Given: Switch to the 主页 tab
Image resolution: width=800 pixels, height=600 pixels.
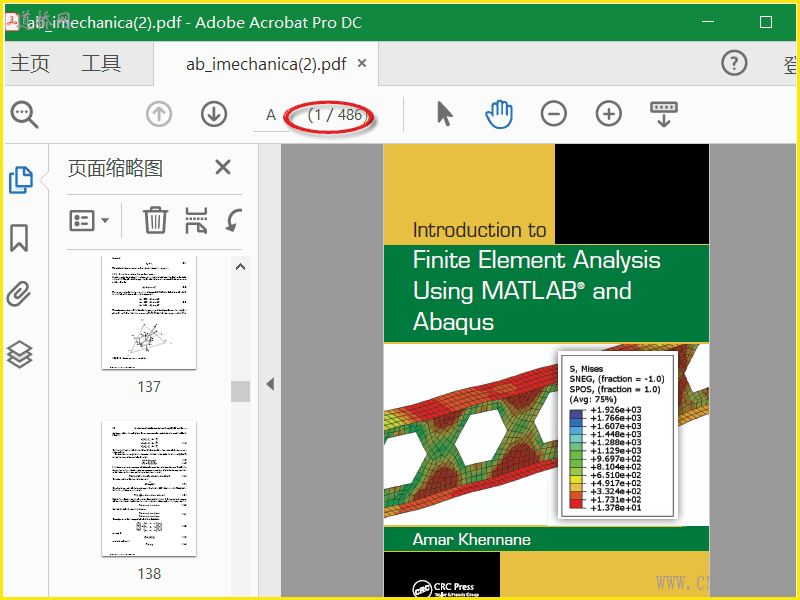Looking at the screenshot, I should pos(30,63).
